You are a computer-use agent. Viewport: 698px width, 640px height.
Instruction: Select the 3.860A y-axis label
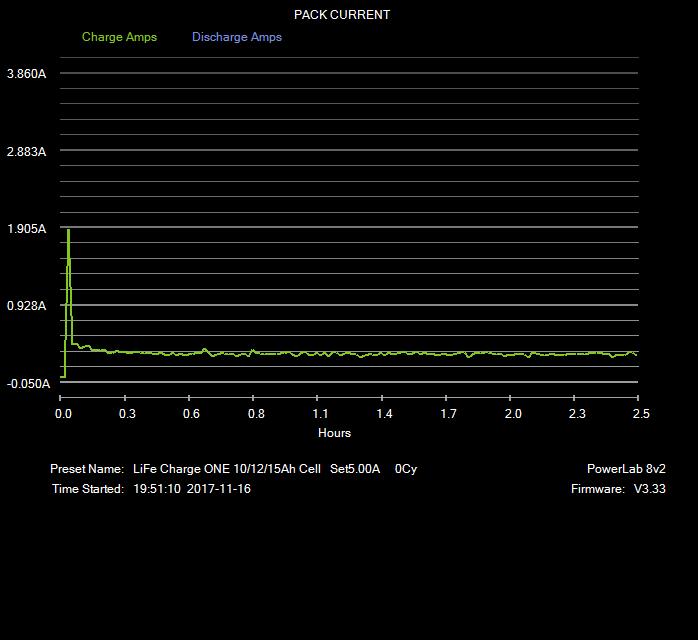[26, 74]
